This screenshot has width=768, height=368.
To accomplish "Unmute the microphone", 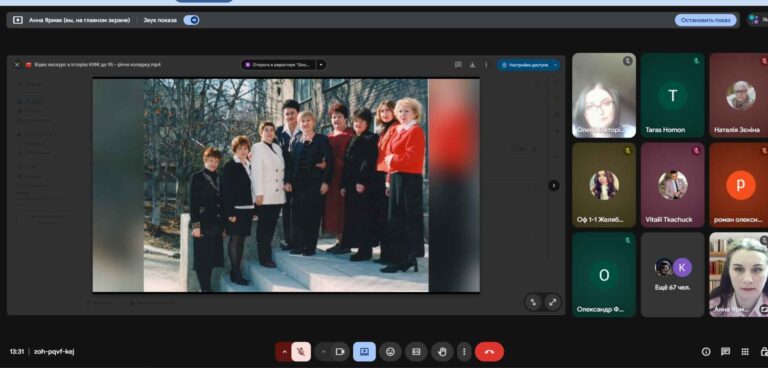I will click(301, 352).
